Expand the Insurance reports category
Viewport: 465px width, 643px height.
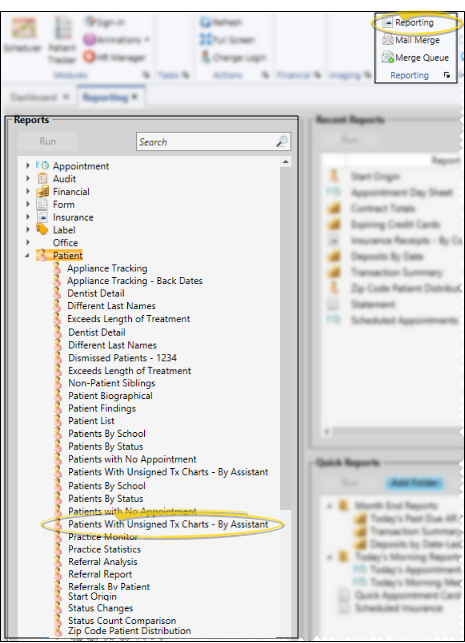[28, 217]
